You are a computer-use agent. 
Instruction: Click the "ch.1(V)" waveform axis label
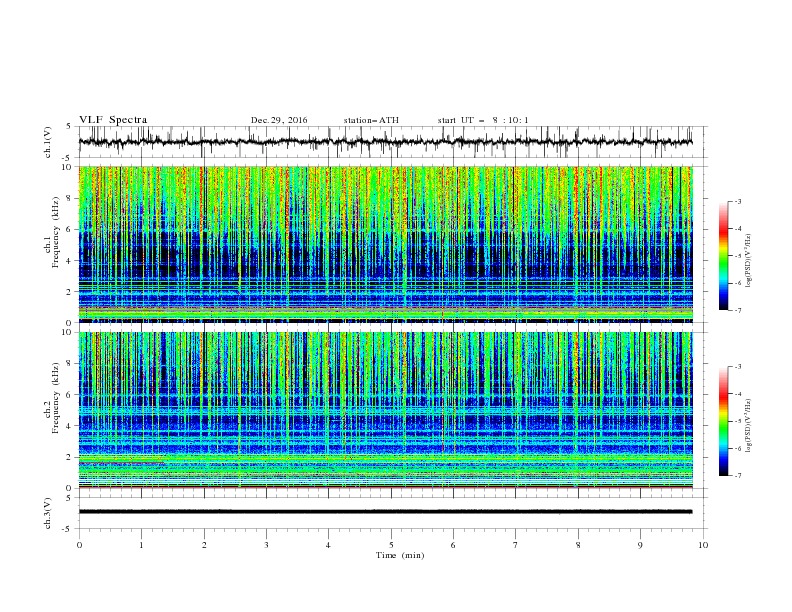point(48,142)
